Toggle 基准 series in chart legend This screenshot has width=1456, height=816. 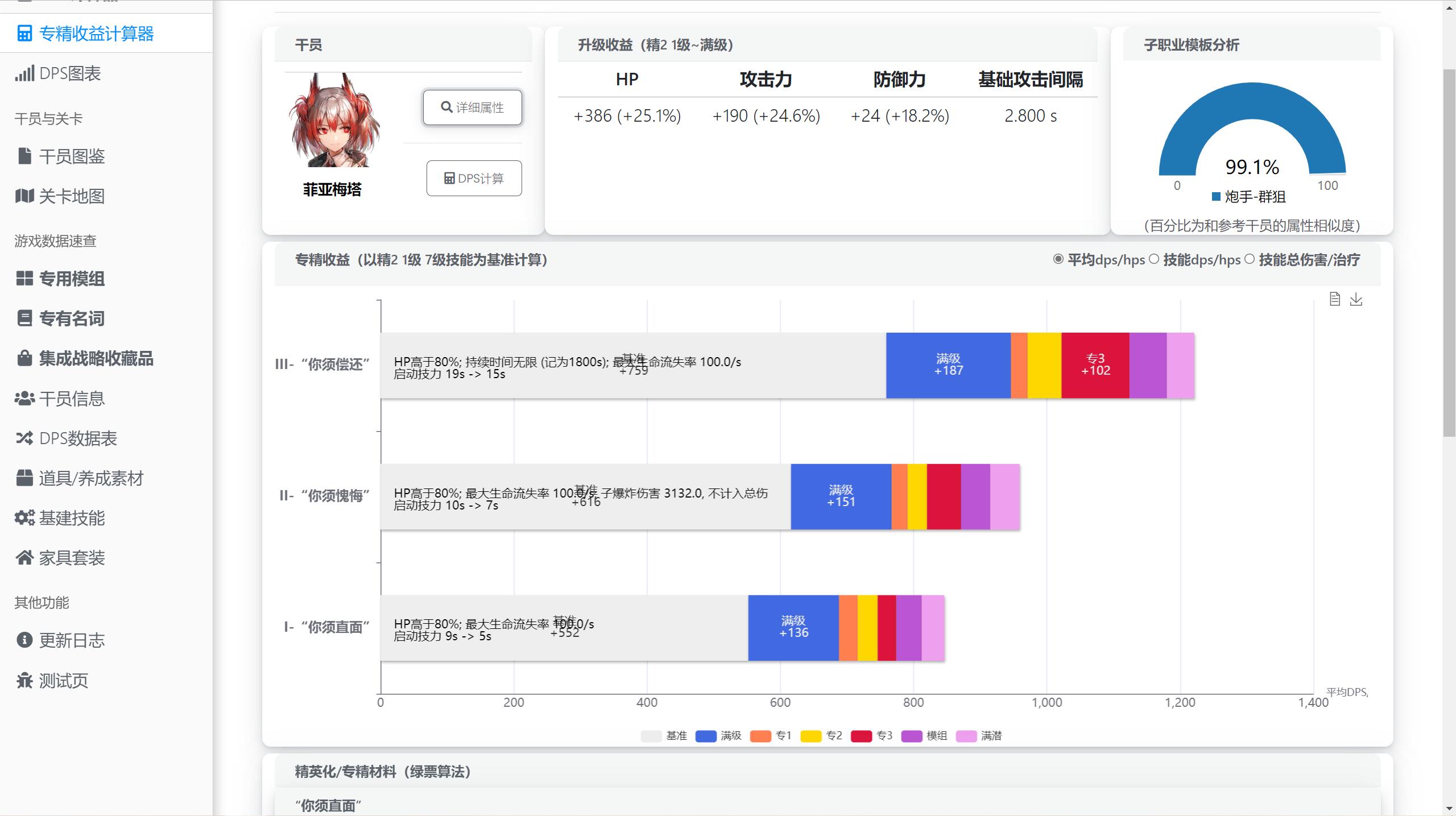(x=664, y=736)
